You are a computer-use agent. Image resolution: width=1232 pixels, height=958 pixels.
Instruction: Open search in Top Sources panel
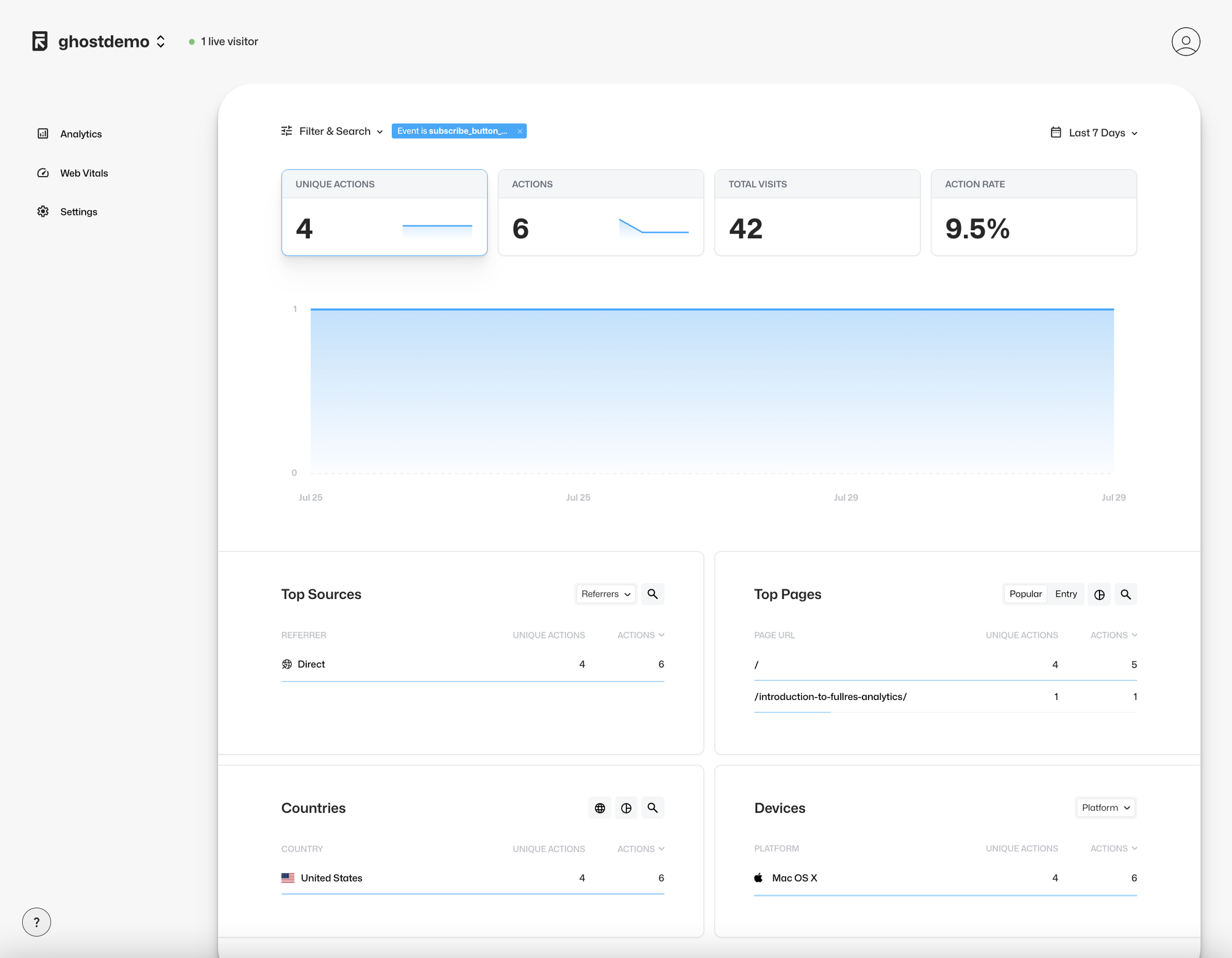click(652, 594)
